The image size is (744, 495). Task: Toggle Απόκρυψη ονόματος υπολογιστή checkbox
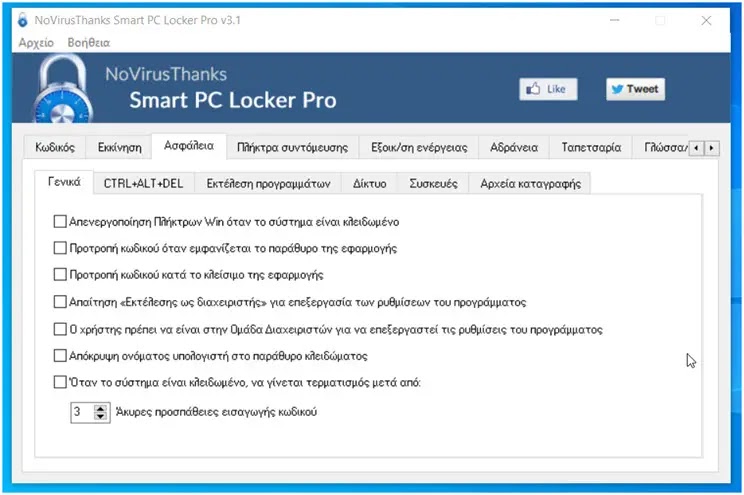point(60,355)
